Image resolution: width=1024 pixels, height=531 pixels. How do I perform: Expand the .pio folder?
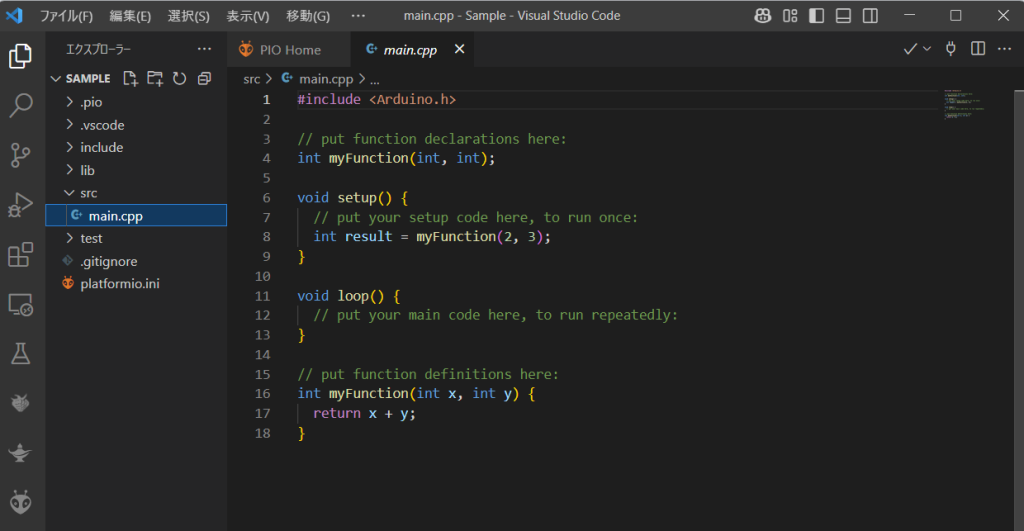point(90,102)
